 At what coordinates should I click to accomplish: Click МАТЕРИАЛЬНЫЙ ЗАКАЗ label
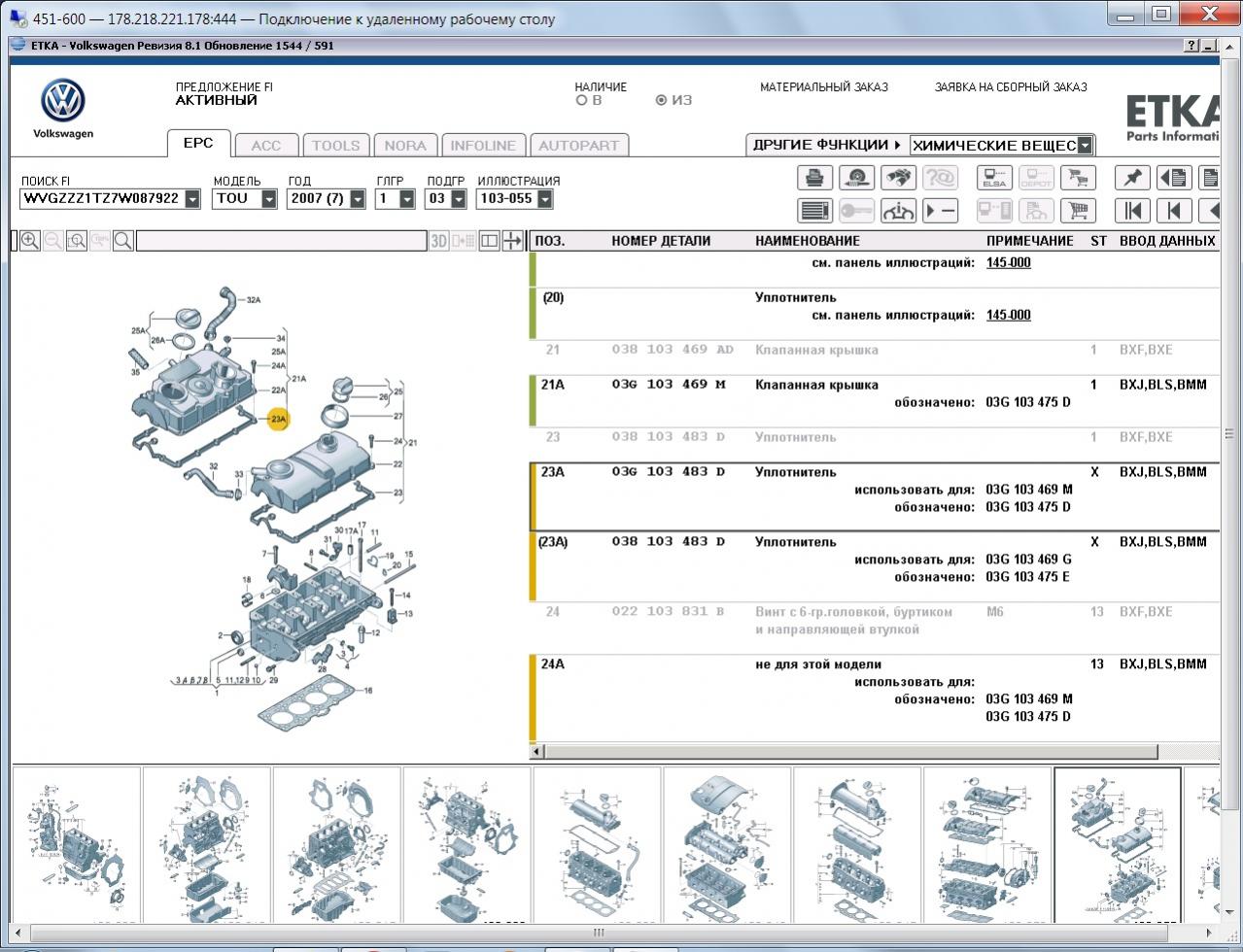coord(824,86)
